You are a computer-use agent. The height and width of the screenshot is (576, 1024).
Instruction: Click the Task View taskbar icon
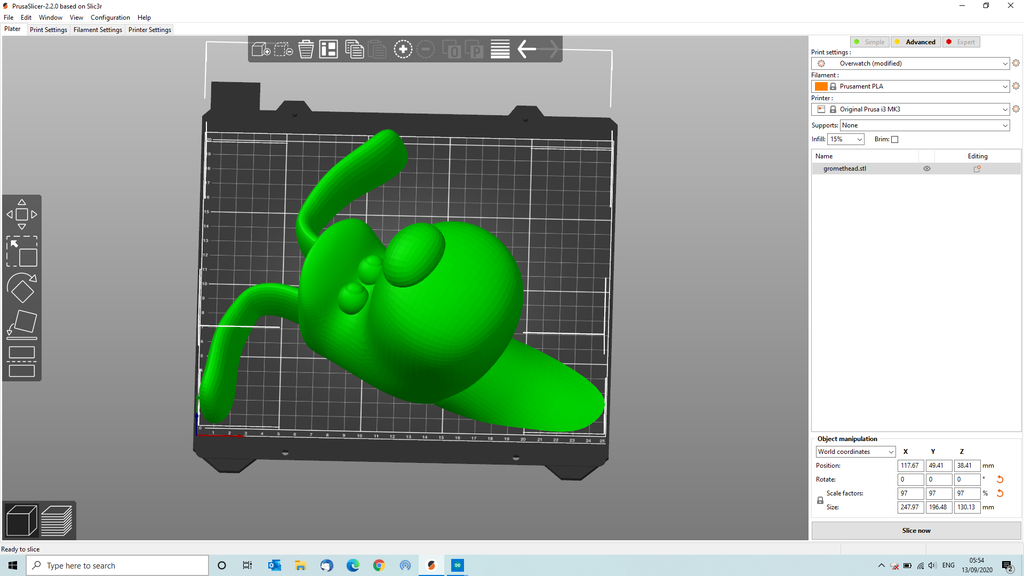point(247,566)
